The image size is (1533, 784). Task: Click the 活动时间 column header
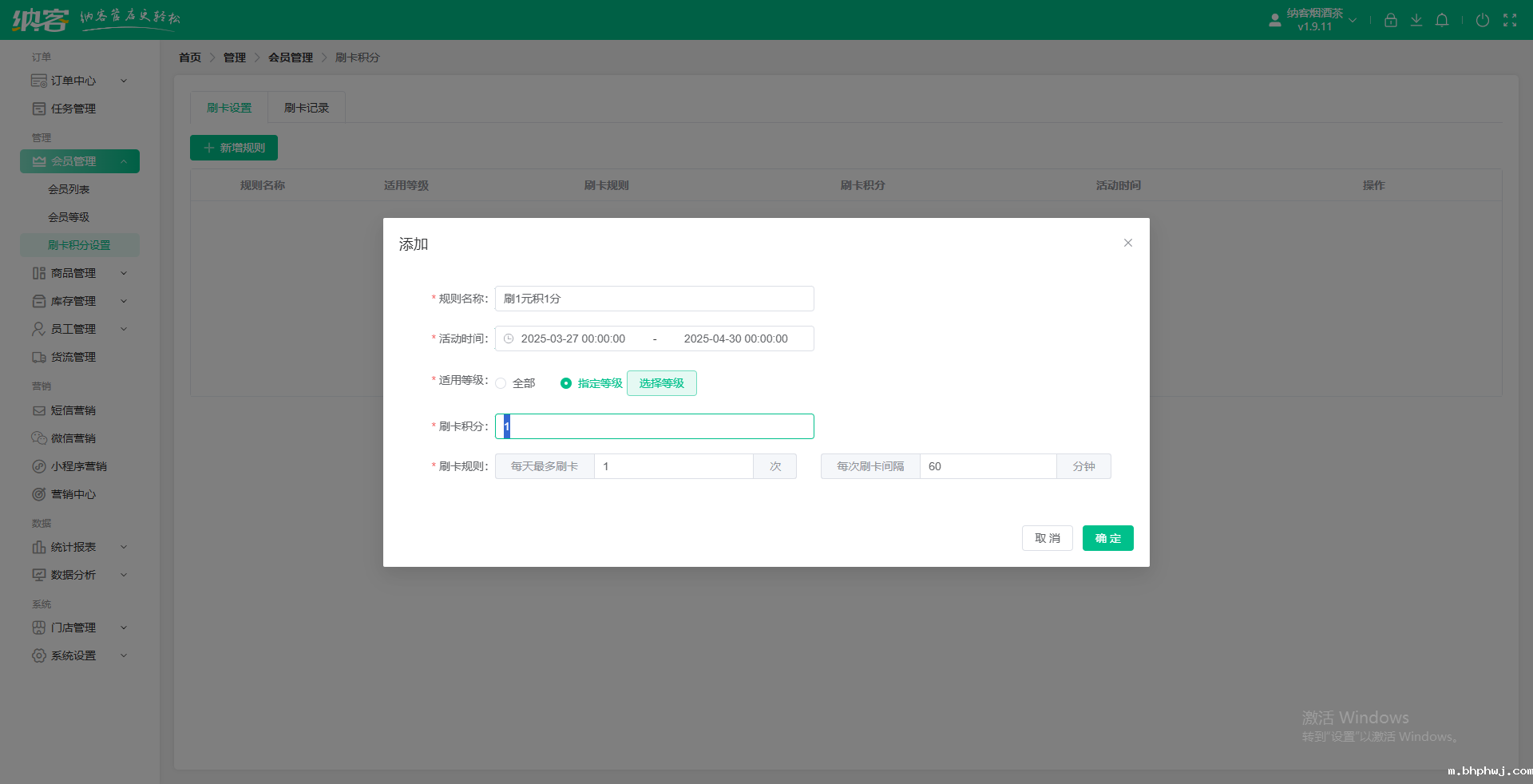tap(1119, 185)
